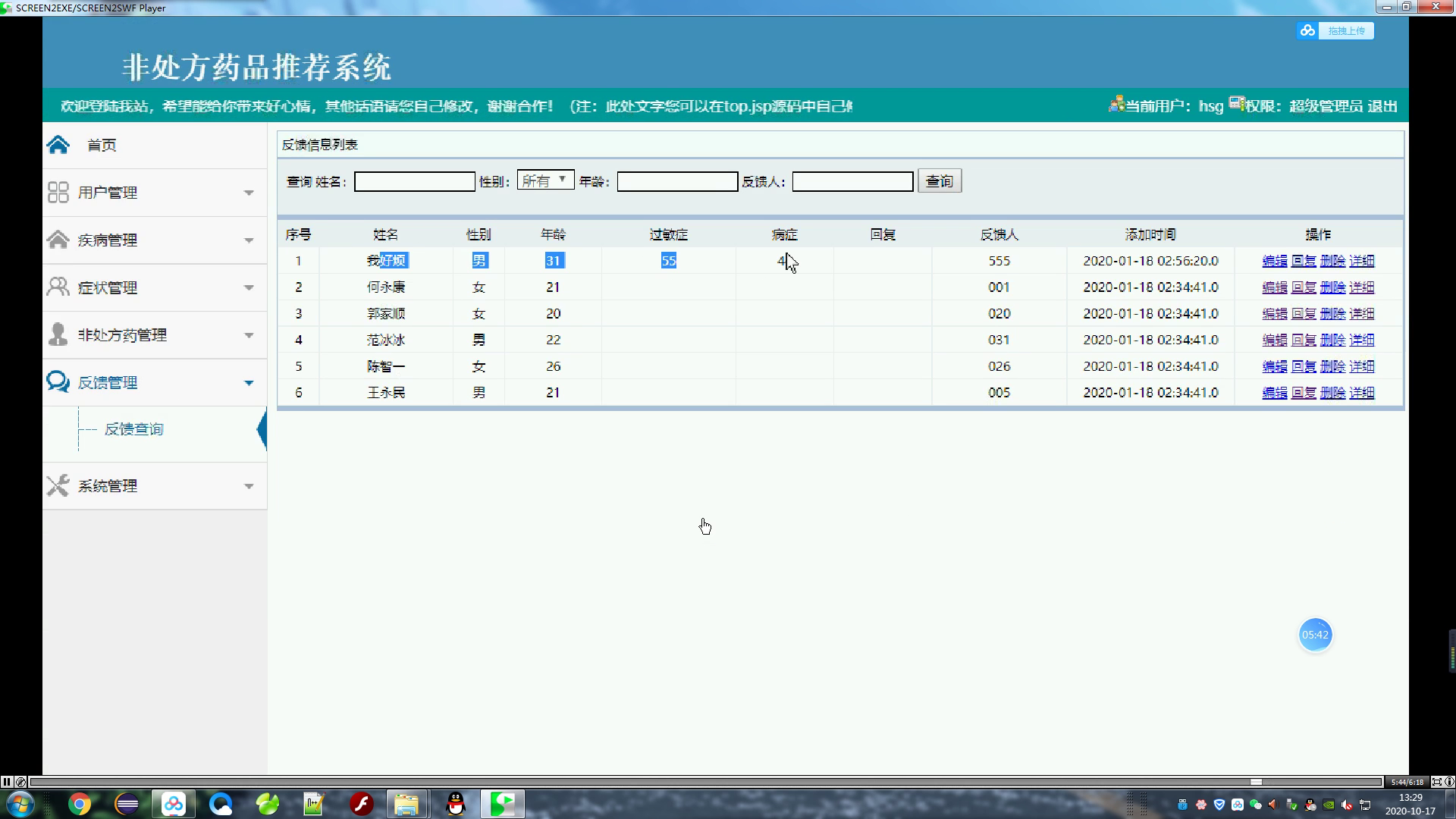
Task: Expand the 疾病管理 menu arrow
Action: click(249, 240)
